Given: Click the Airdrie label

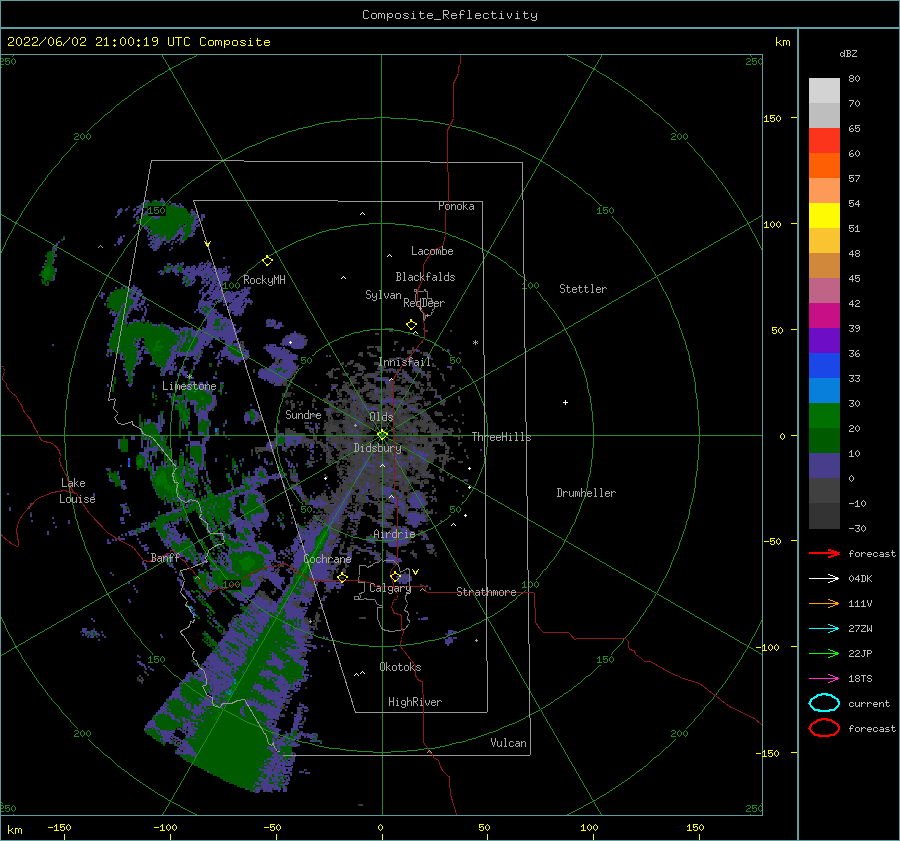Looking at the screenshot, I should coord(394,534).
